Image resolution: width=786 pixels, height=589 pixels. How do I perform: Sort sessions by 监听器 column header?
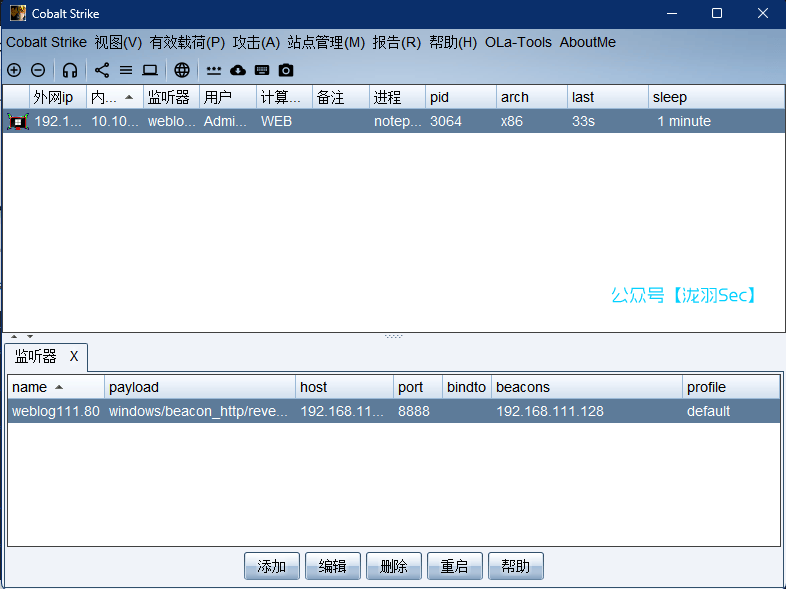pos(171,97)
